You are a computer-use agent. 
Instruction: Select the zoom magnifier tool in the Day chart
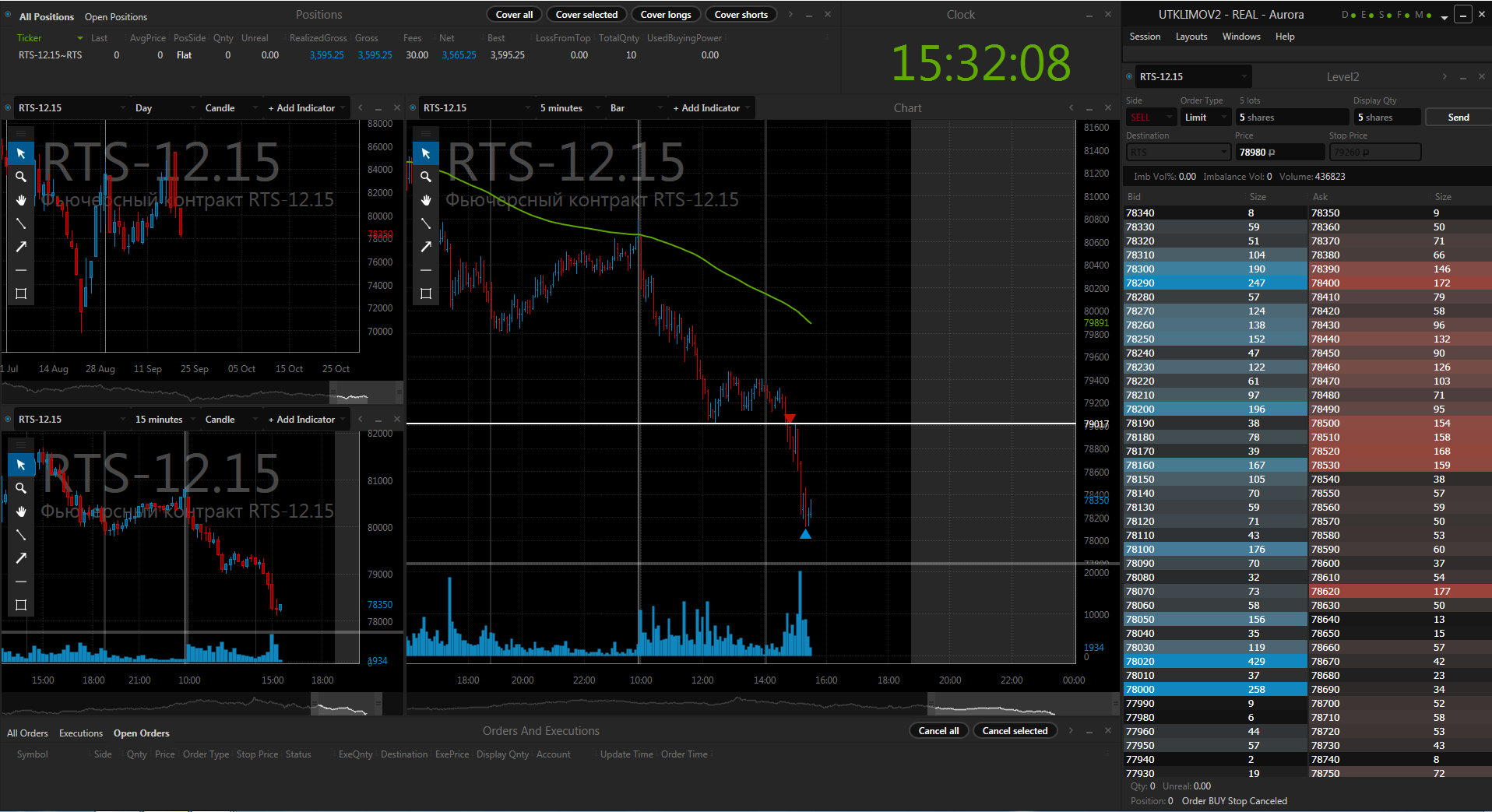[x=21, y=177]
